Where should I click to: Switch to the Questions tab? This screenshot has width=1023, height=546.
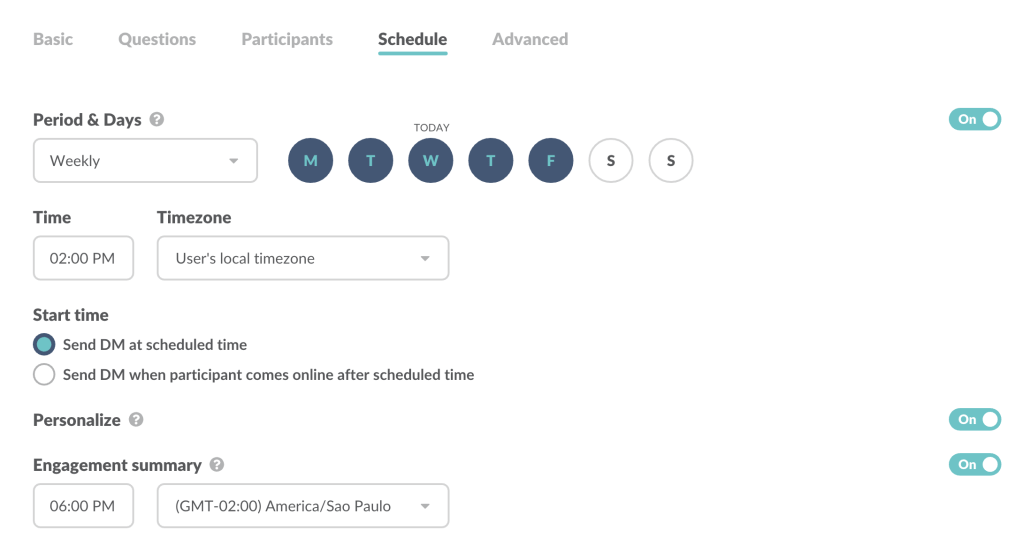point(157,40)
